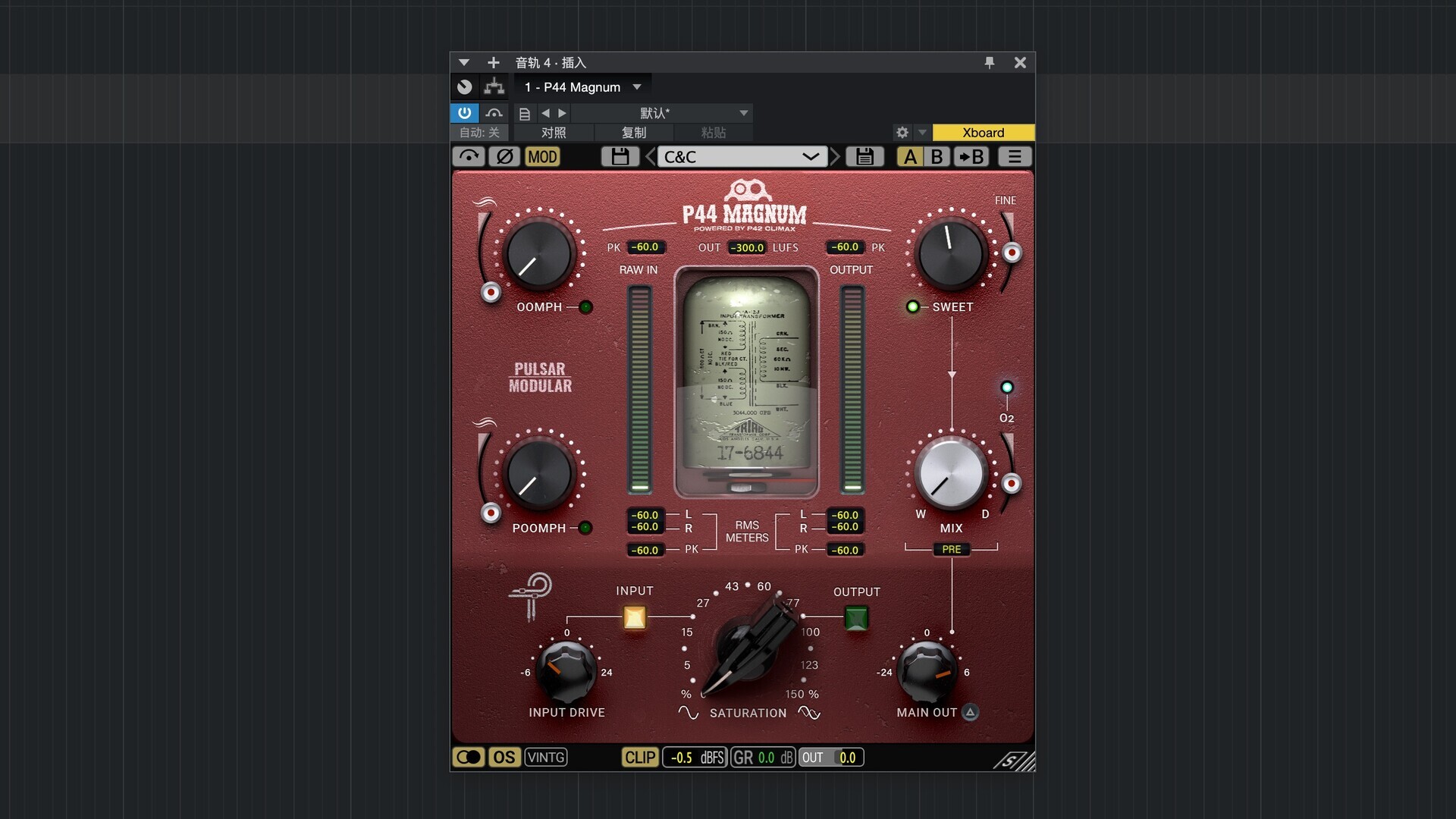Toggle the green OUTPUT square switch
The width and height of the screenshot is (1456, 819).
click(856, 618)
